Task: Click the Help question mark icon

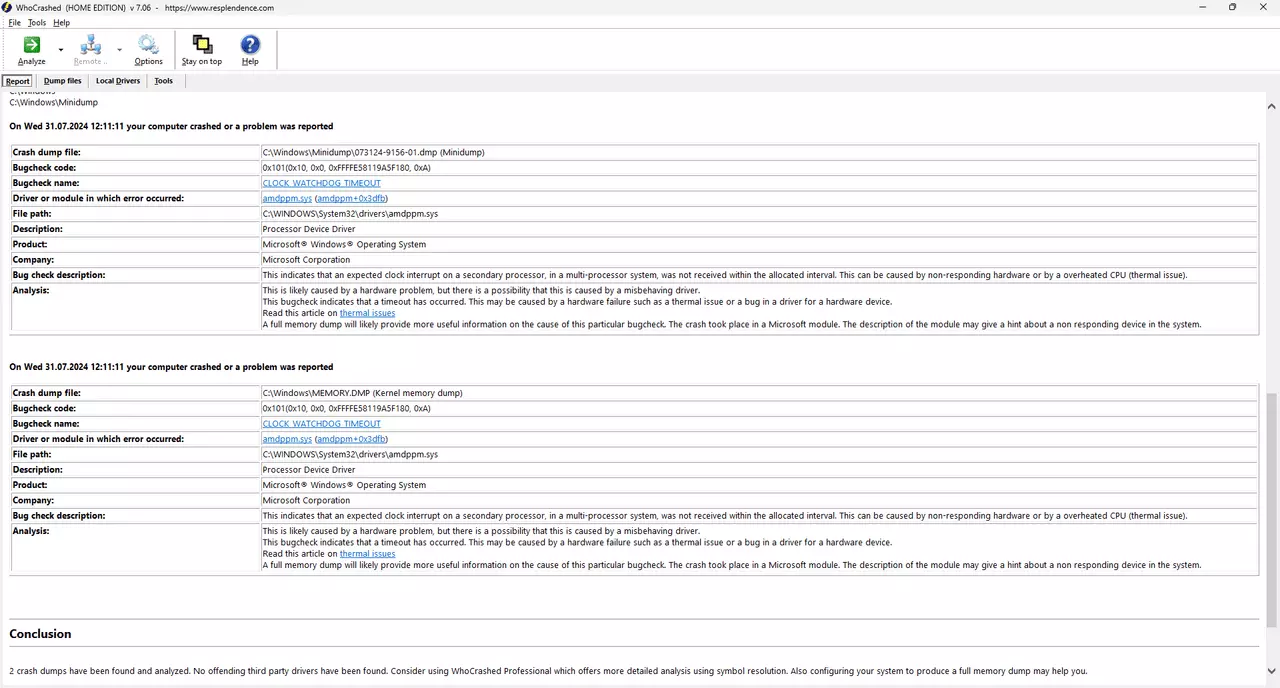Action: (250, 45)
